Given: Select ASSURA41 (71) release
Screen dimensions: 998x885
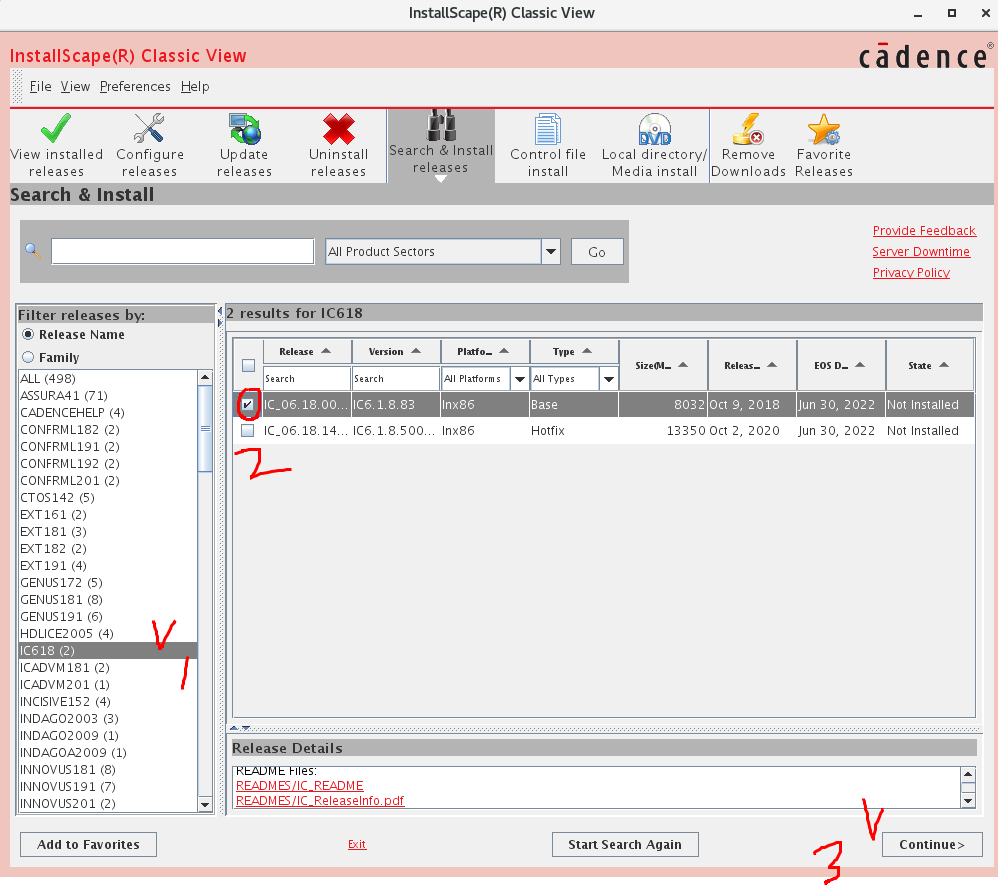Looking at the screenshot, I should [108, 395].
